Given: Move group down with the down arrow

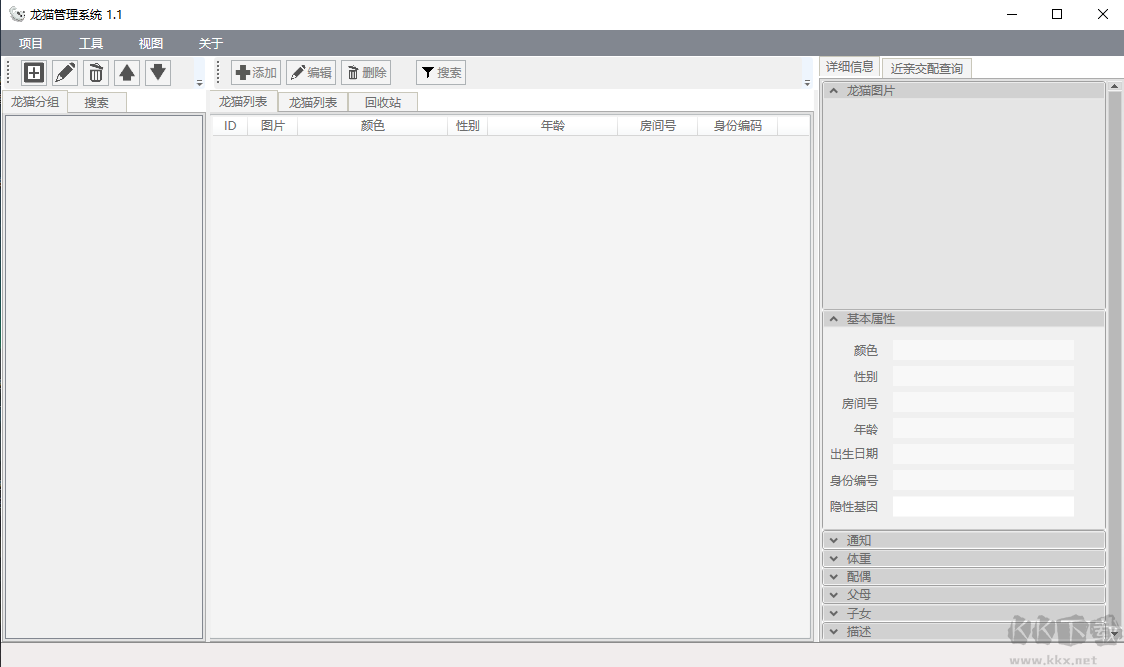Looking at the screenshot, I should (x=158, y=72).
